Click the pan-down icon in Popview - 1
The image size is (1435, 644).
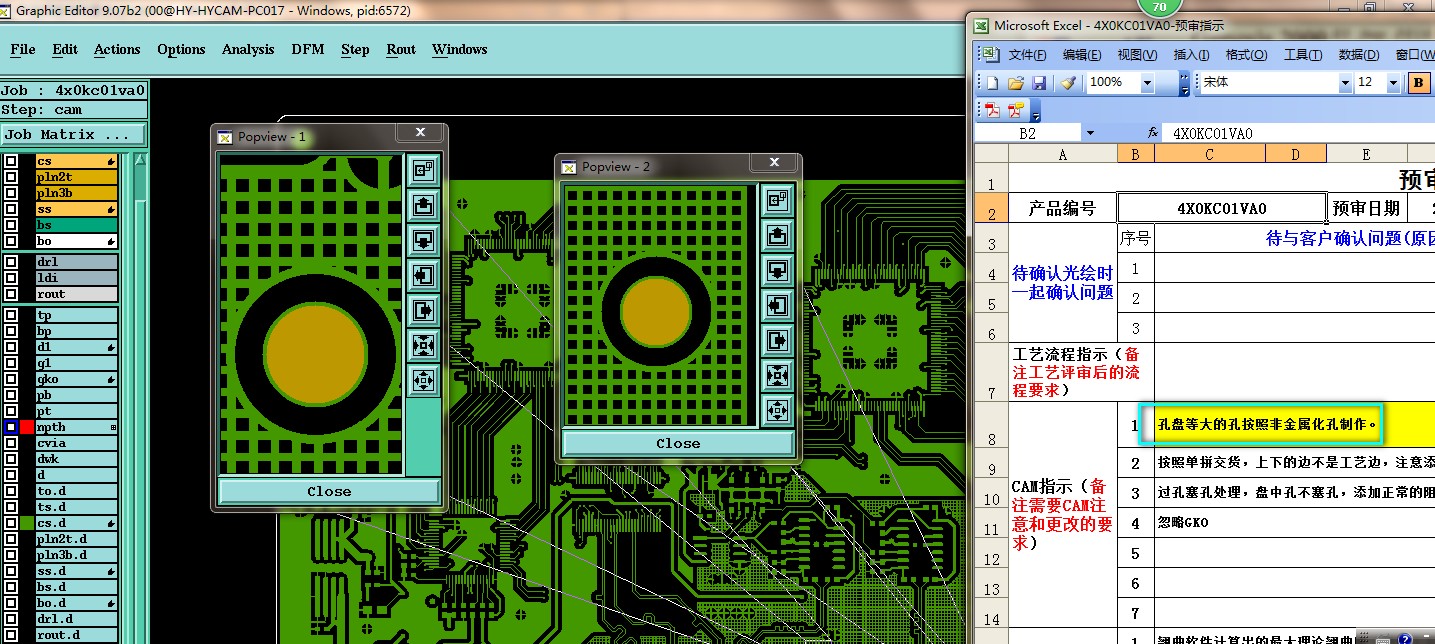pos(423,240)
